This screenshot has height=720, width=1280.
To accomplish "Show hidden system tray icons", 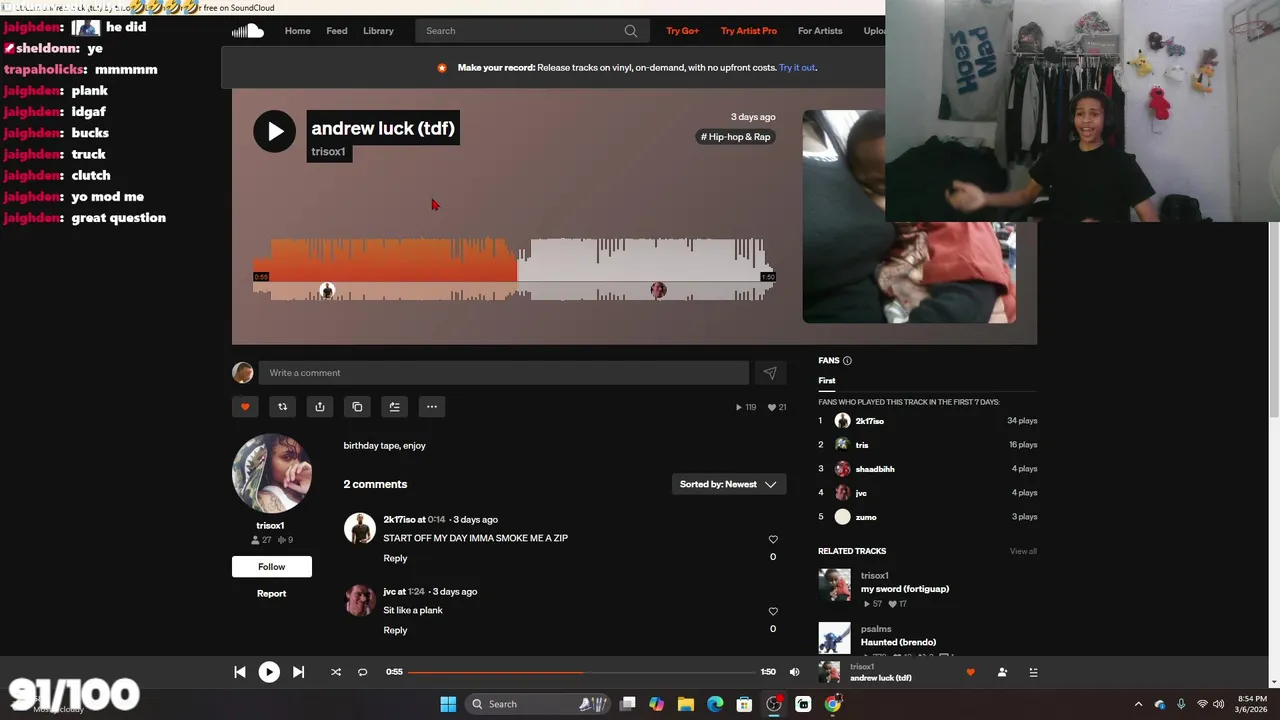I will click(1138, 704).
